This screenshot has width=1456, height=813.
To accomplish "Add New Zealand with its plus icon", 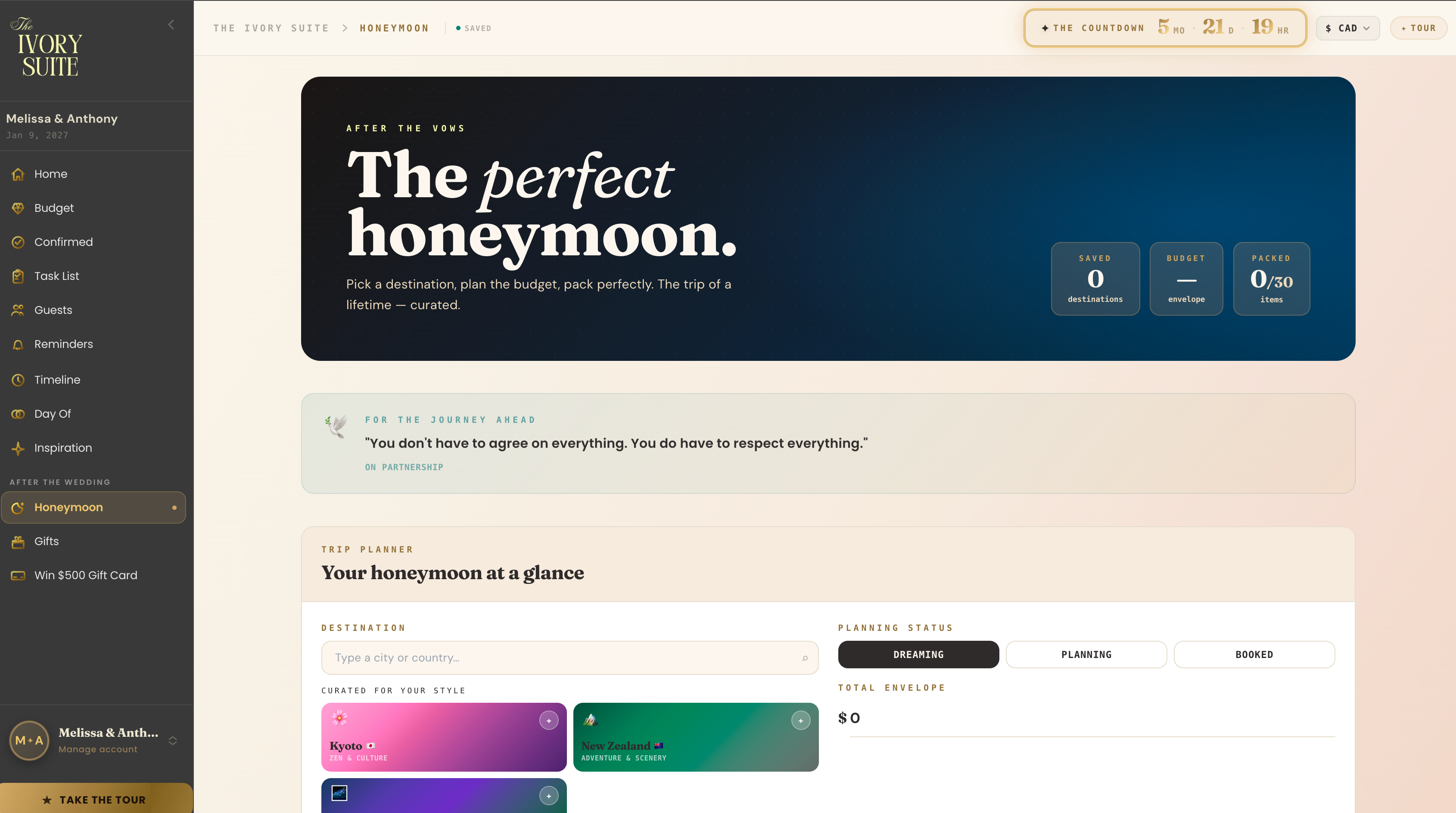I will pos(800,720).
